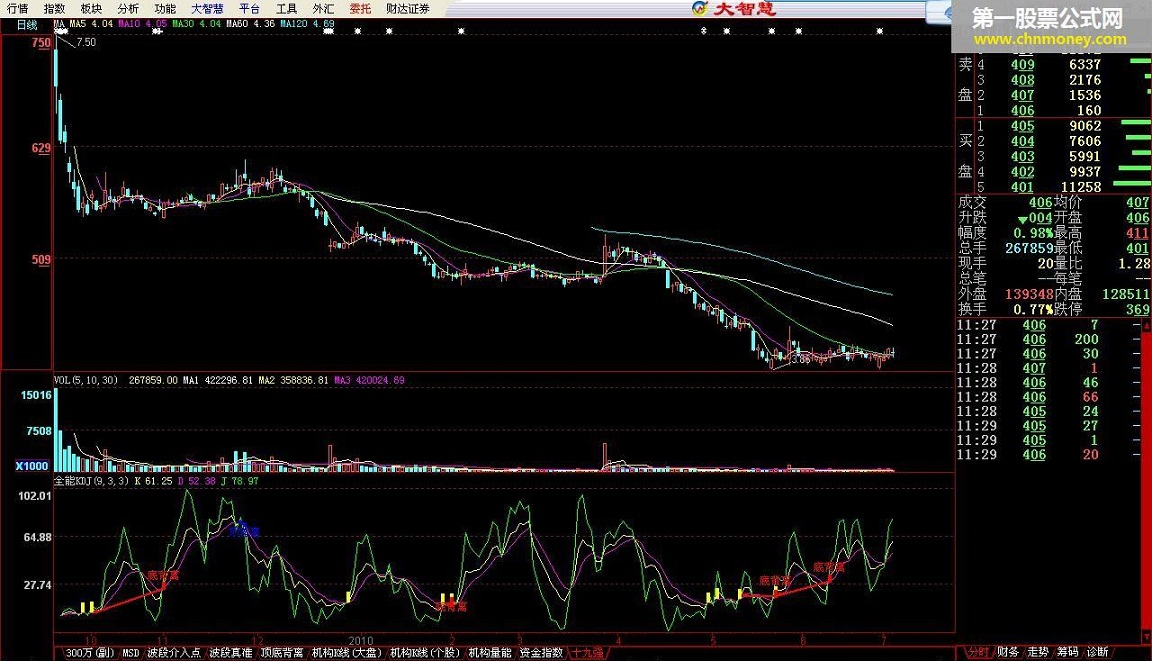Screen dimensions: 1152x661
Task: Click the 最高 value 411
Action: (x=1137, y=234)
